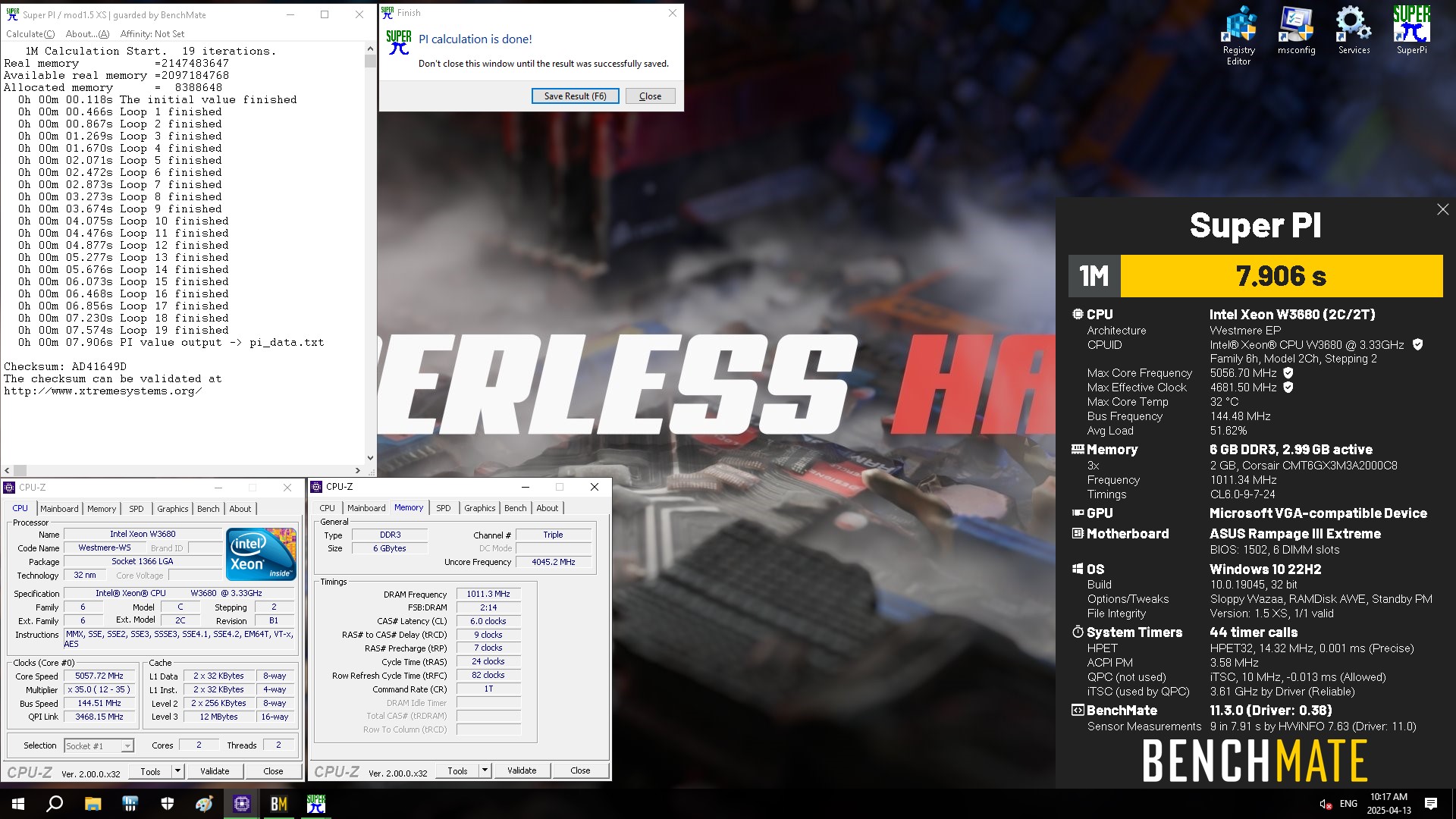Open SPD tab in right CPU-Z window
1456x819 pixels.
coord(444,508)
